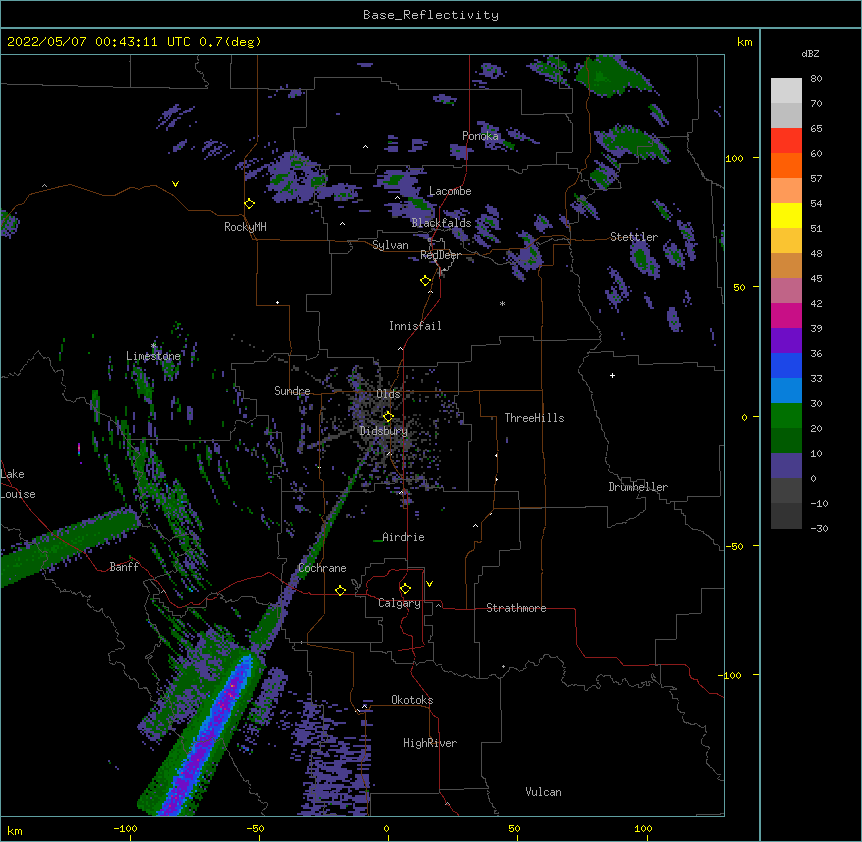Select the Okotoks label
The image size is (862, 842).
[412, 700]
